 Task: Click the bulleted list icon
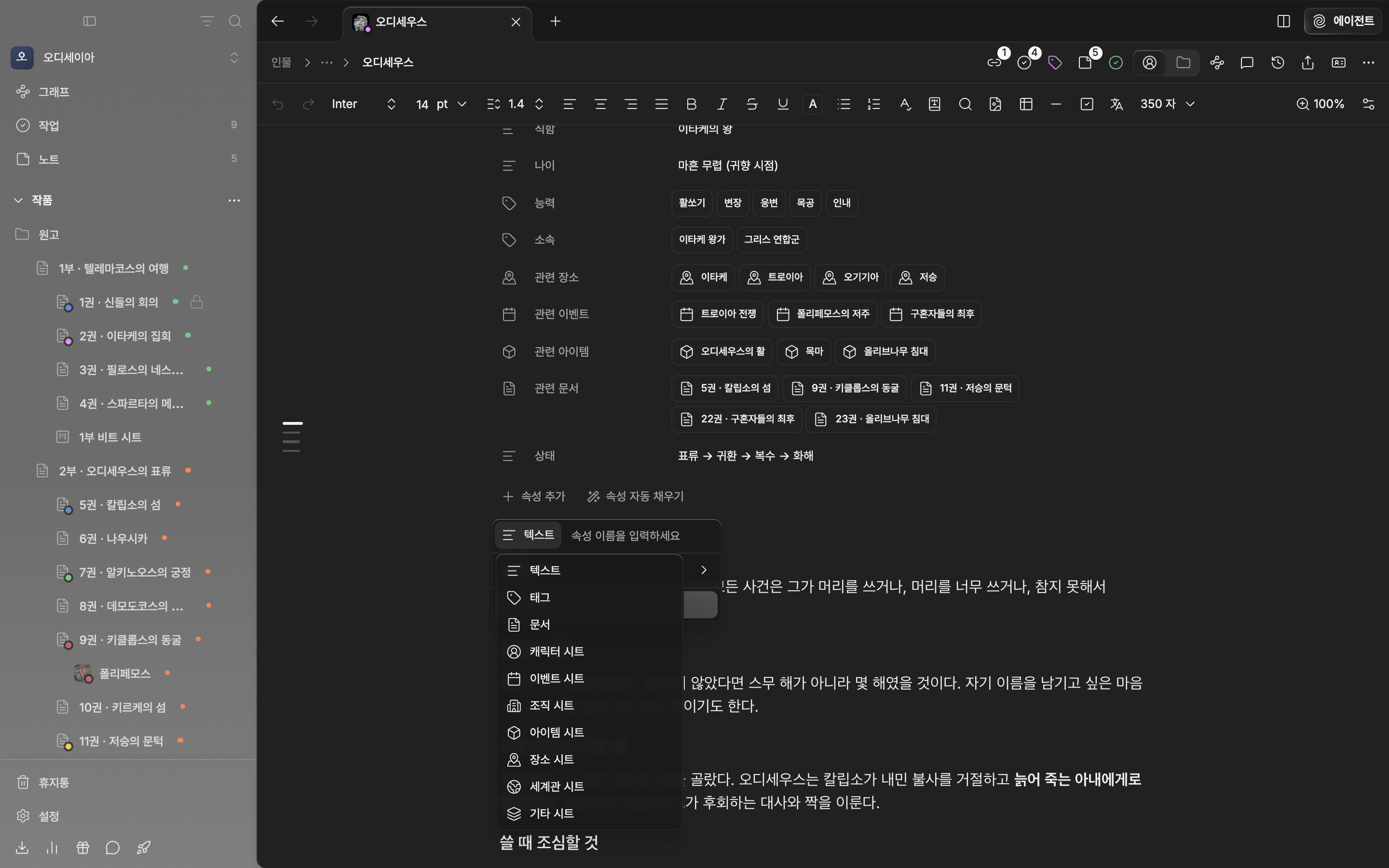(x=843, y=104)
